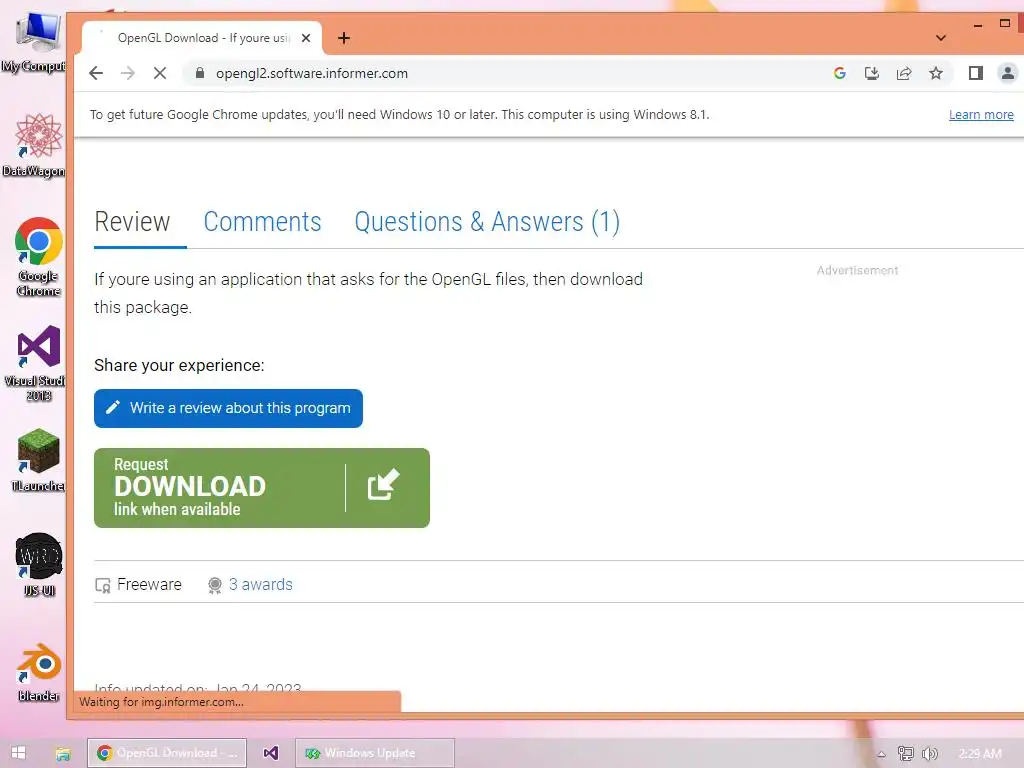
Task: Open volume tray icon
Action: tap(929, 754)
